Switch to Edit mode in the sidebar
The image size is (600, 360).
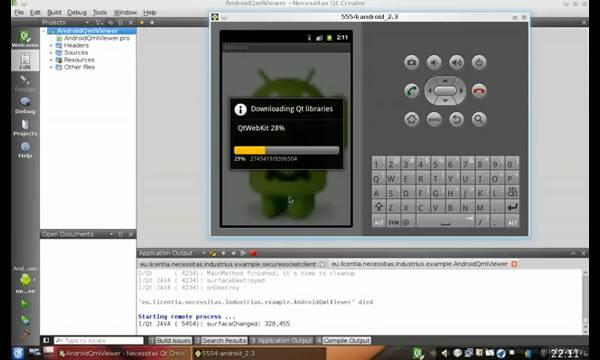pyautogui.click(x=25, y=61)
